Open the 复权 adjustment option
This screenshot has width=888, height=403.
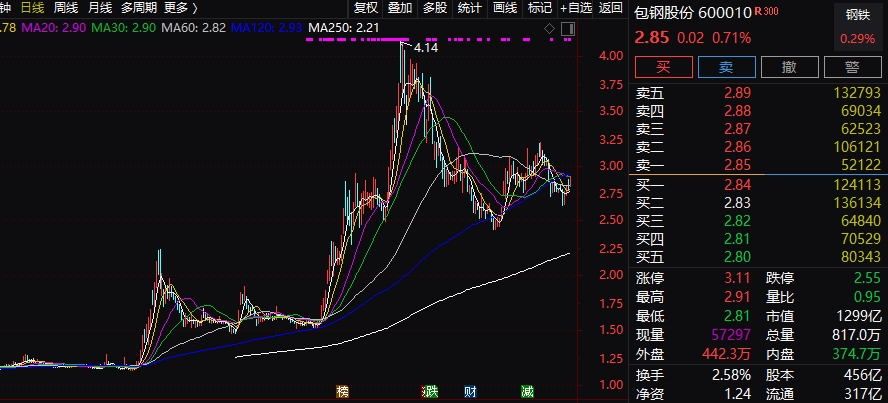365,8
